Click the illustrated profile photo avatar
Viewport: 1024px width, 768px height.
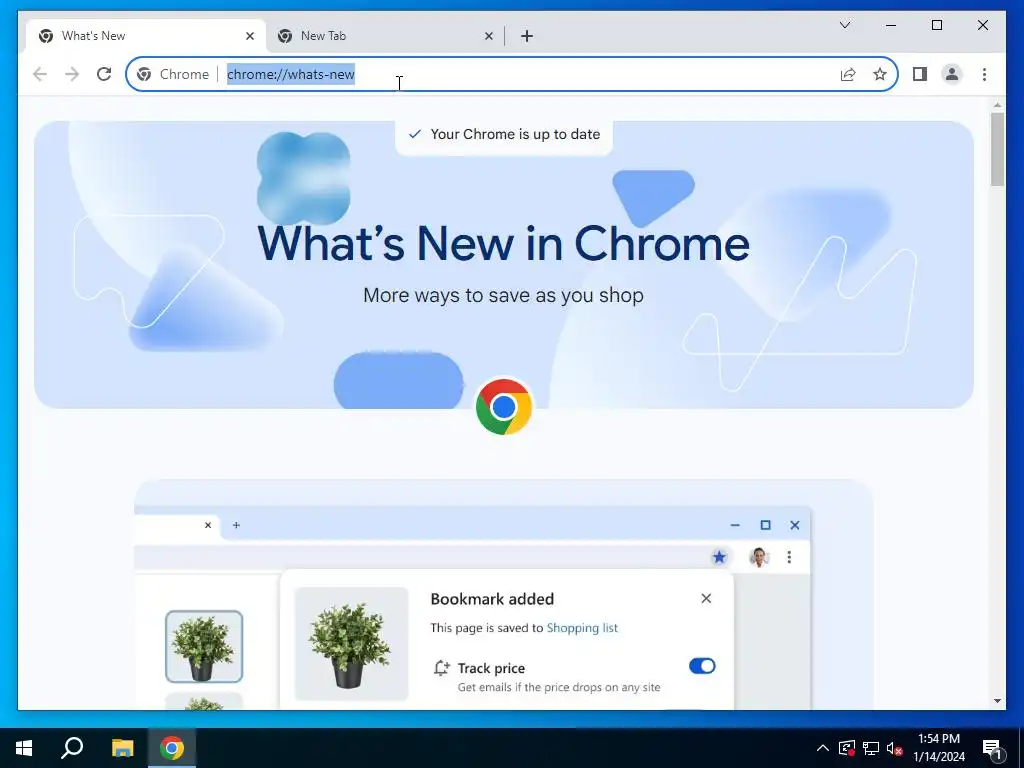758,557
